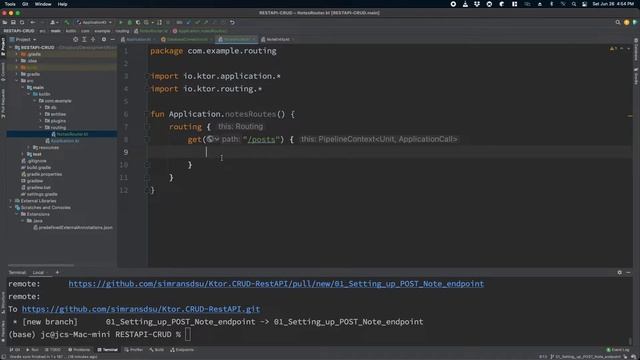The width and height of the screenshot is (640, 360).
Task: Click the Stop icon in run toolbar
Action: click(168, 22)
